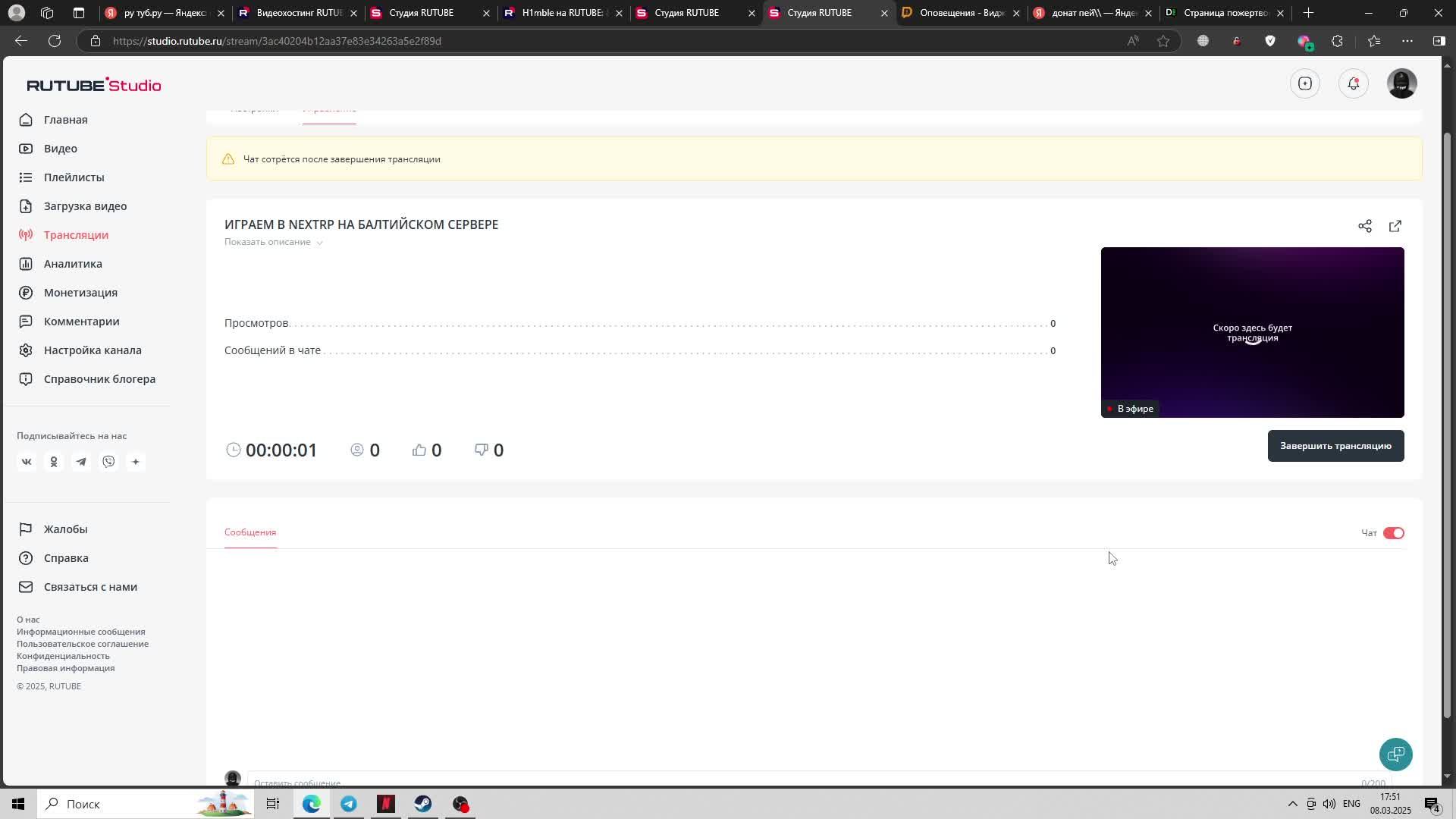Open the VK social link icon

point(27,462)
